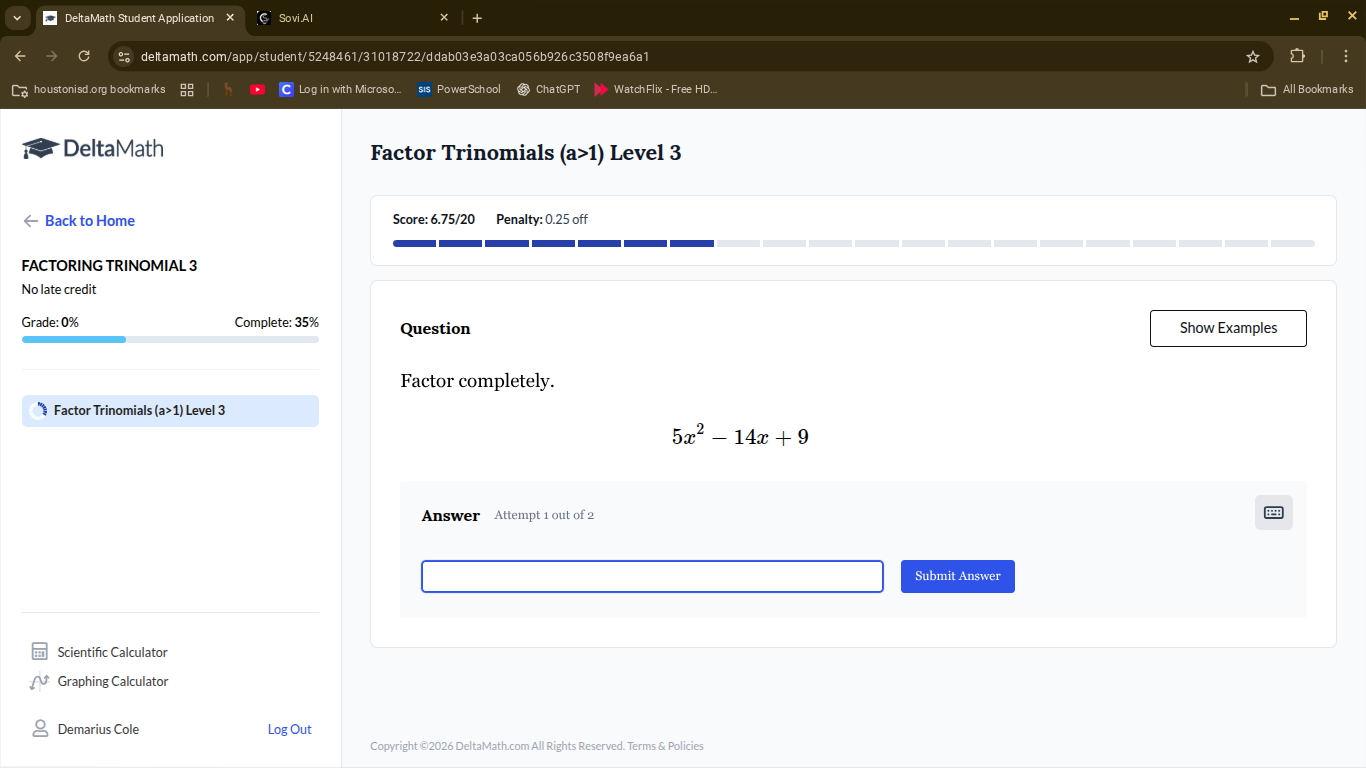Bookmark this page with the star icon
Viewport: 1366px width, 768px height.
coord(1253,56)
